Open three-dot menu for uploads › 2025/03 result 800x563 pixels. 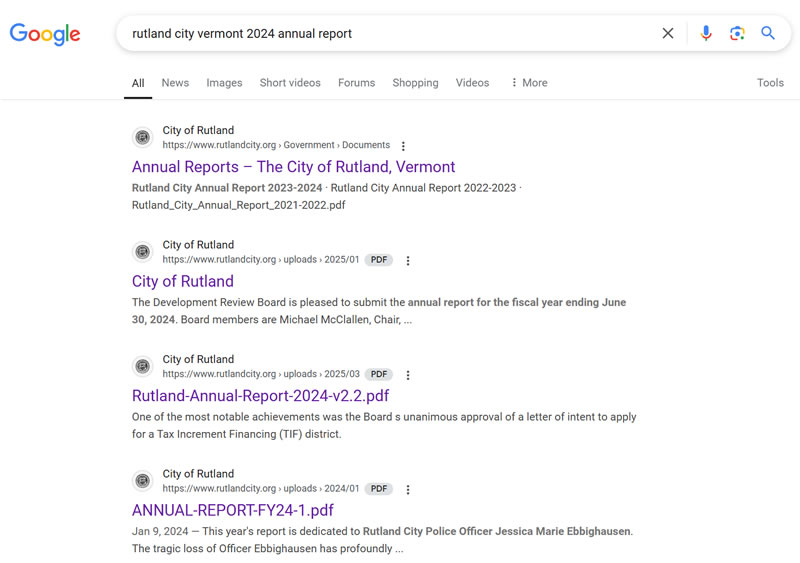pos(408,375)
